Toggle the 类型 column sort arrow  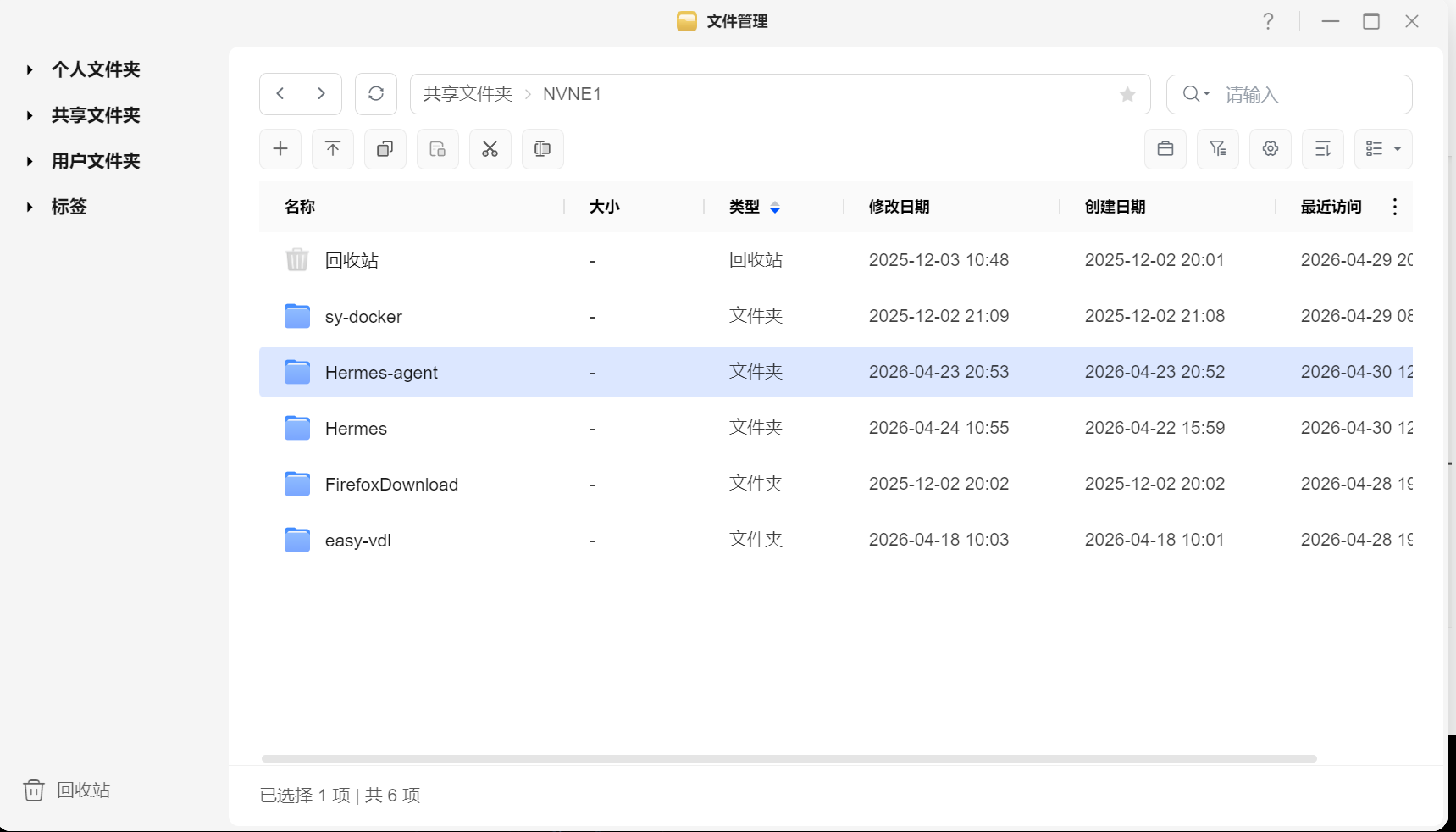tap(775, 208)
